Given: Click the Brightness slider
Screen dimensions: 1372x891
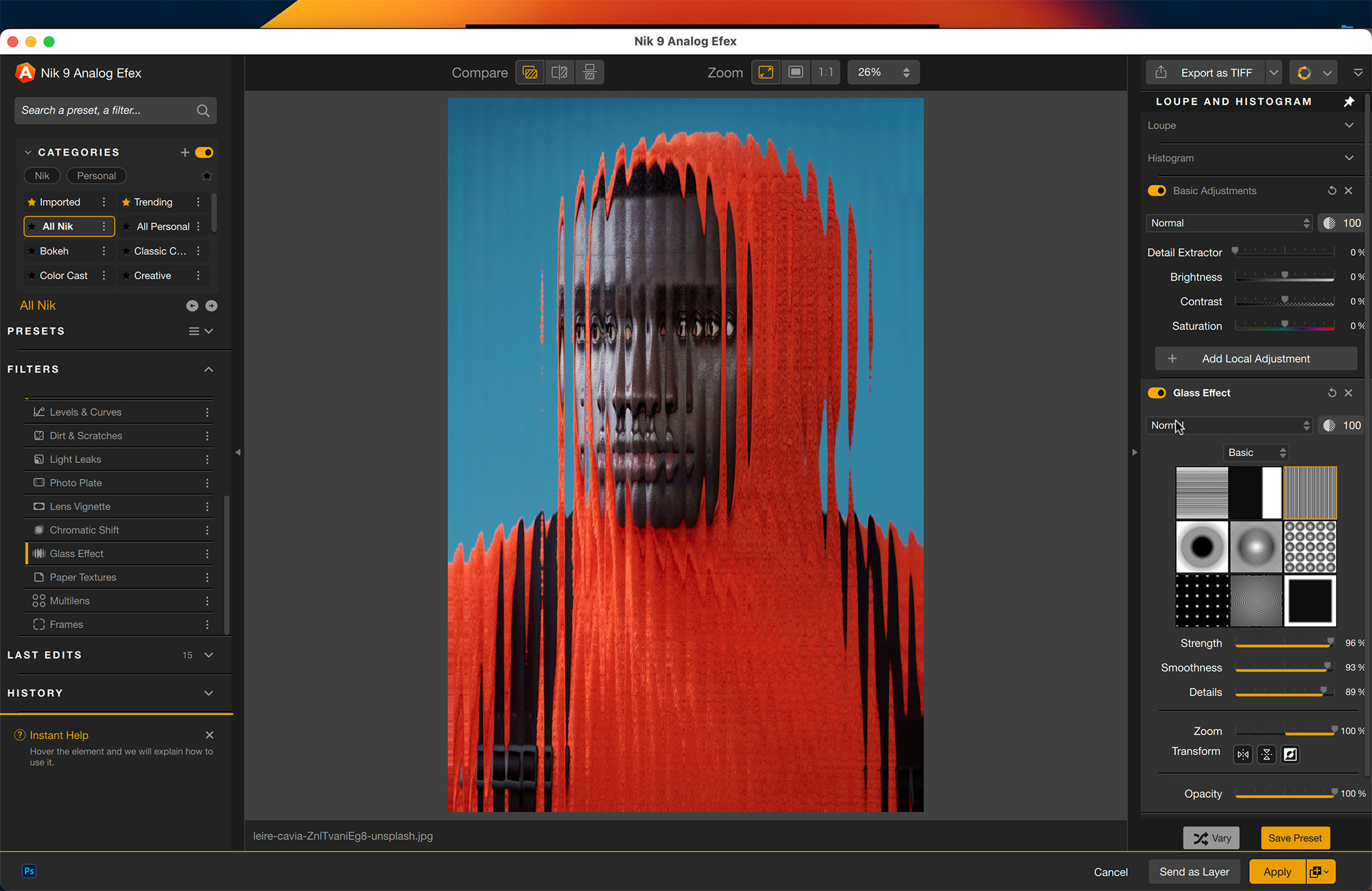Looking at the screenshot, I should (1284, 276).
